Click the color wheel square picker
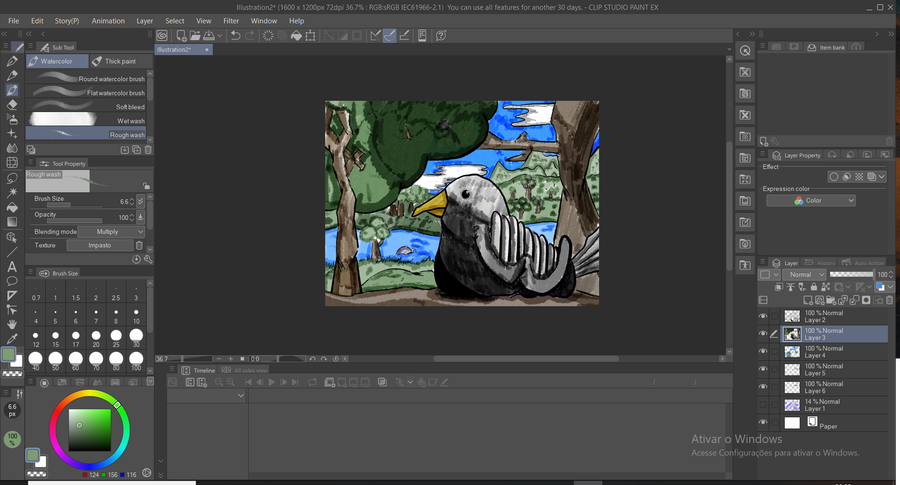The height and width of the screenshot is (485, 900). point(90,429)
